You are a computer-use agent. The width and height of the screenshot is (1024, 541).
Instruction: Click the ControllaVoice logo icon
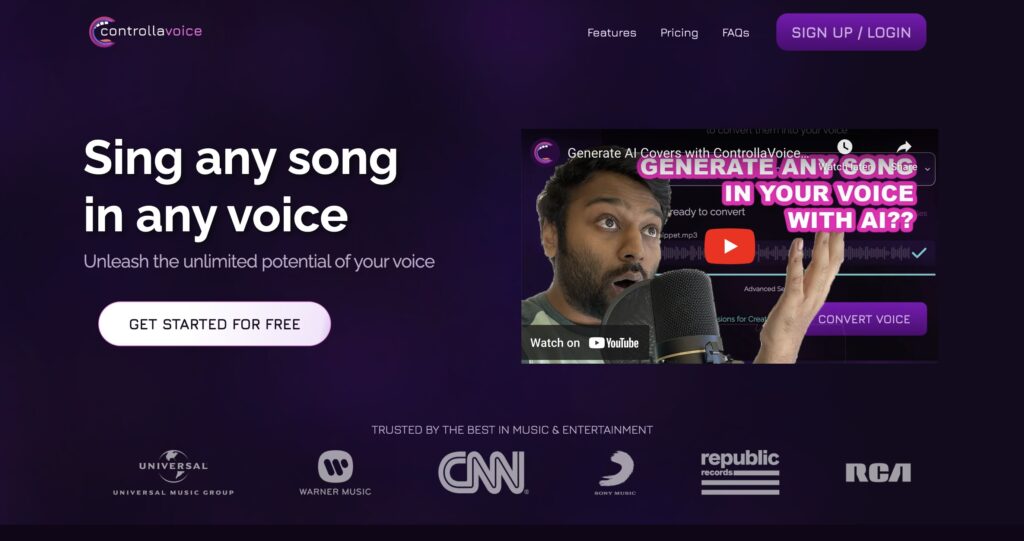point(102,31)
